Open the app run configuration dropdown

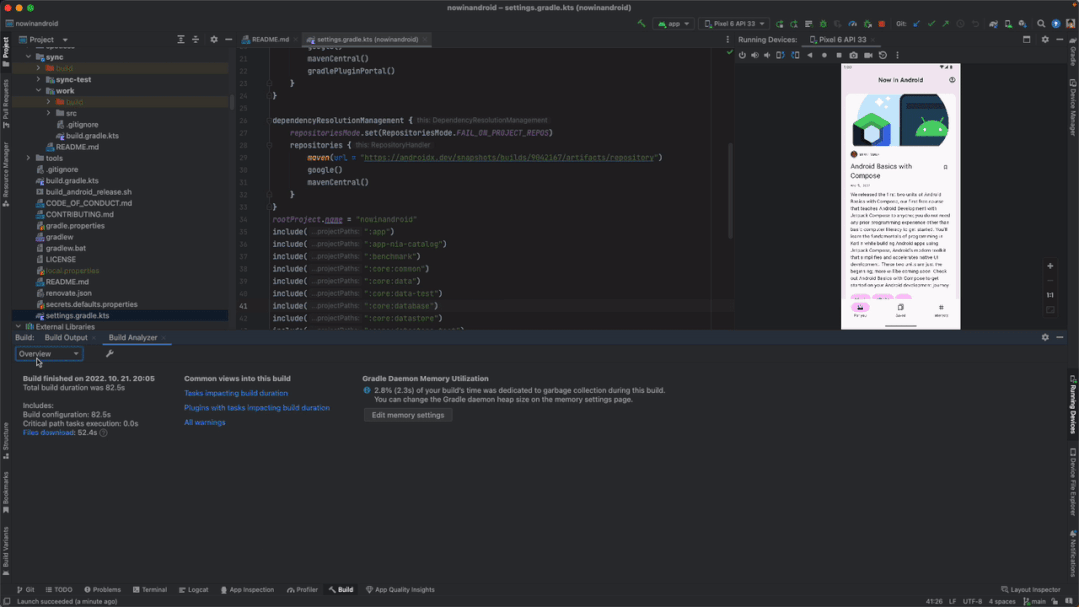673,23
